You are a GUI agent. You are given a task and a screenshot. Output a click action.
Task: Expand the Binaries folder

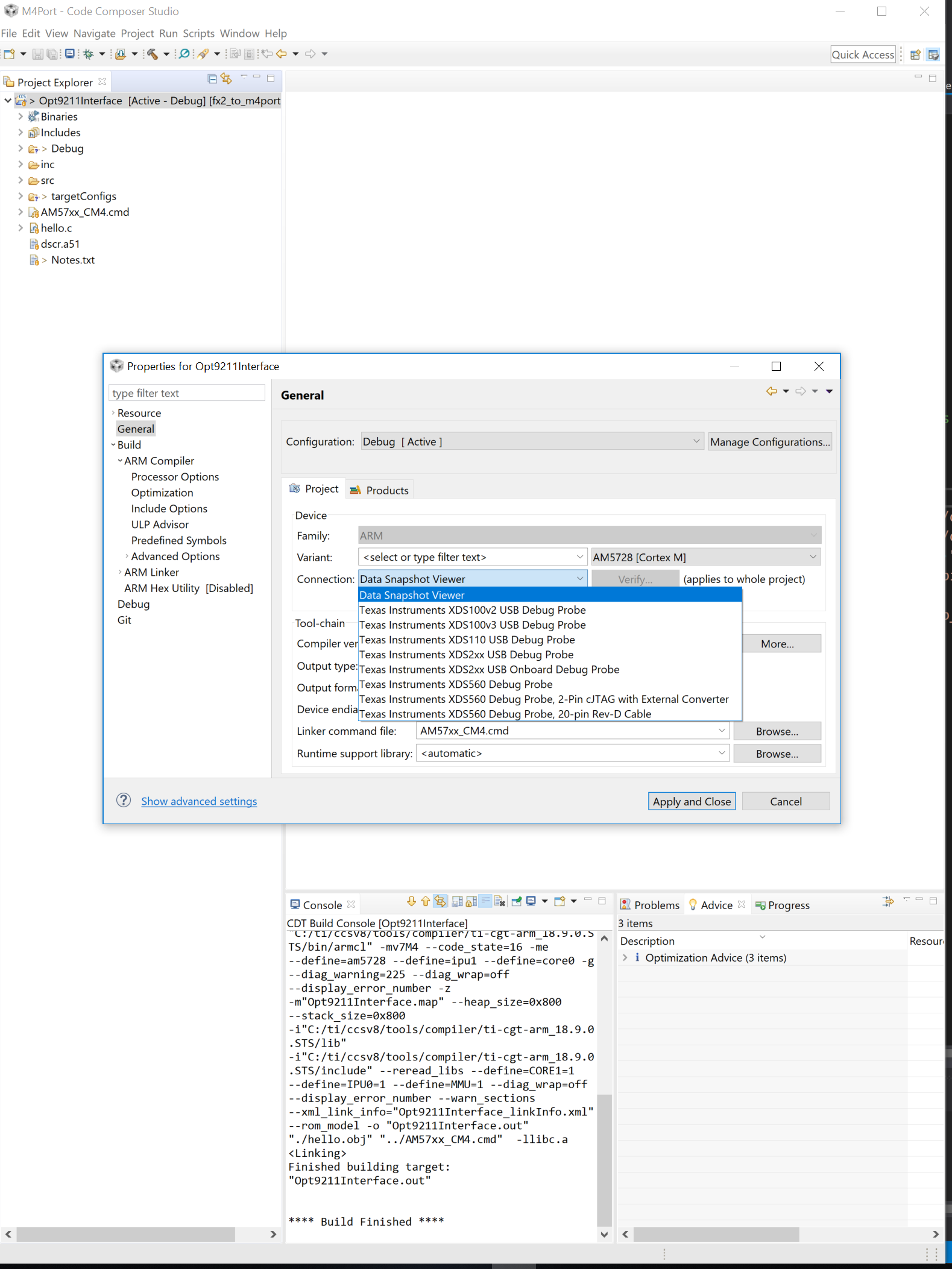click(x=20, y=116)
